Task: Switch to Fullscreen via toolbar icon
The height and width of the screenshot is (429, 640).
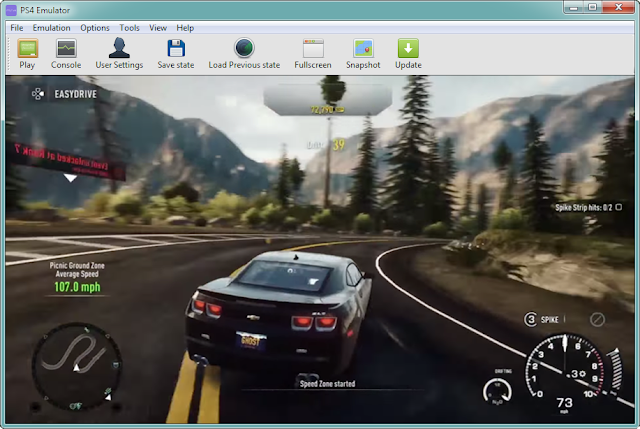Action: click(313, 49)
